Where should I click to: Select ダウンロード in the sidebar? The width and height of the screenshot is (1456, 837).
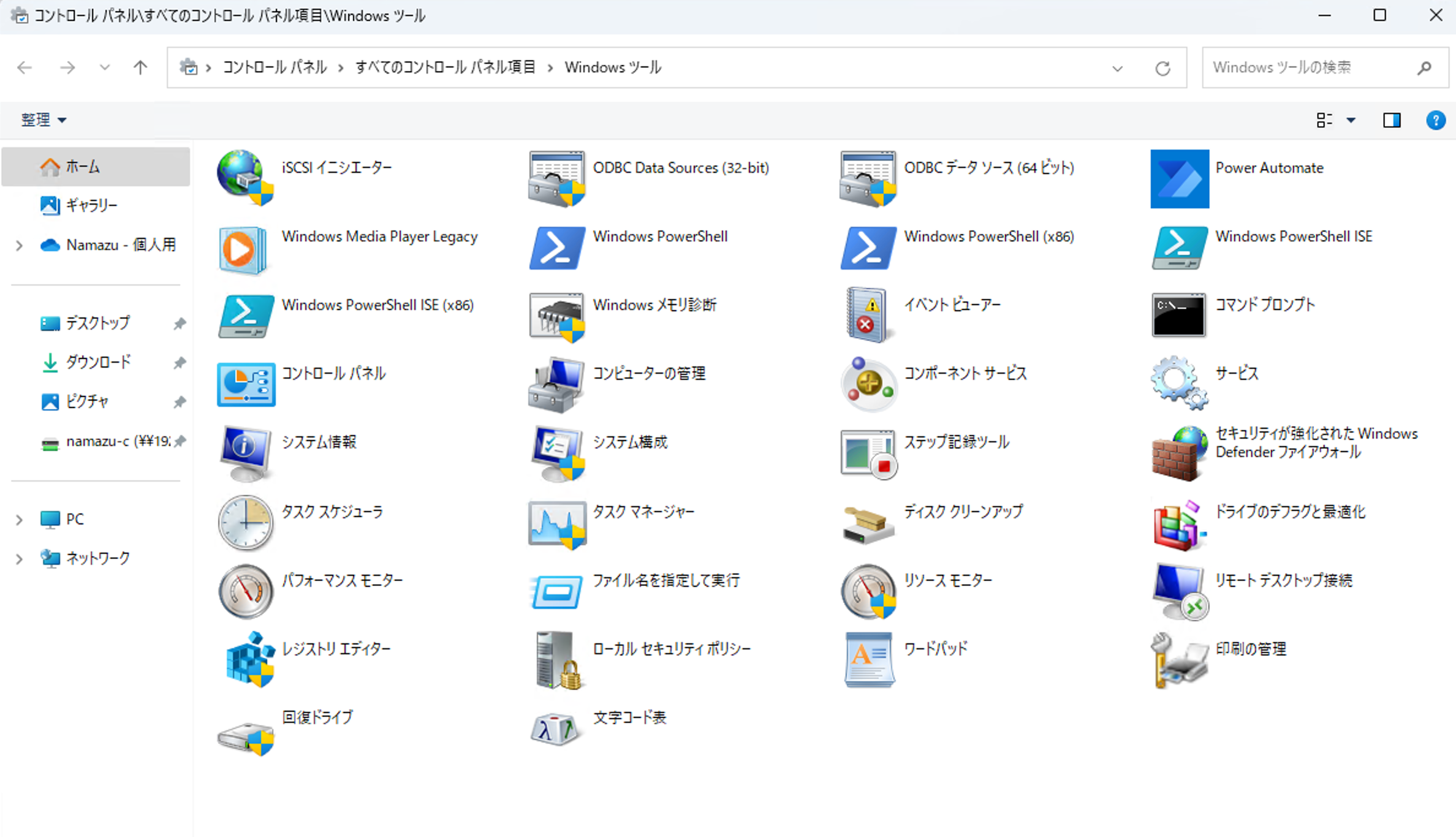pos(98,363)
